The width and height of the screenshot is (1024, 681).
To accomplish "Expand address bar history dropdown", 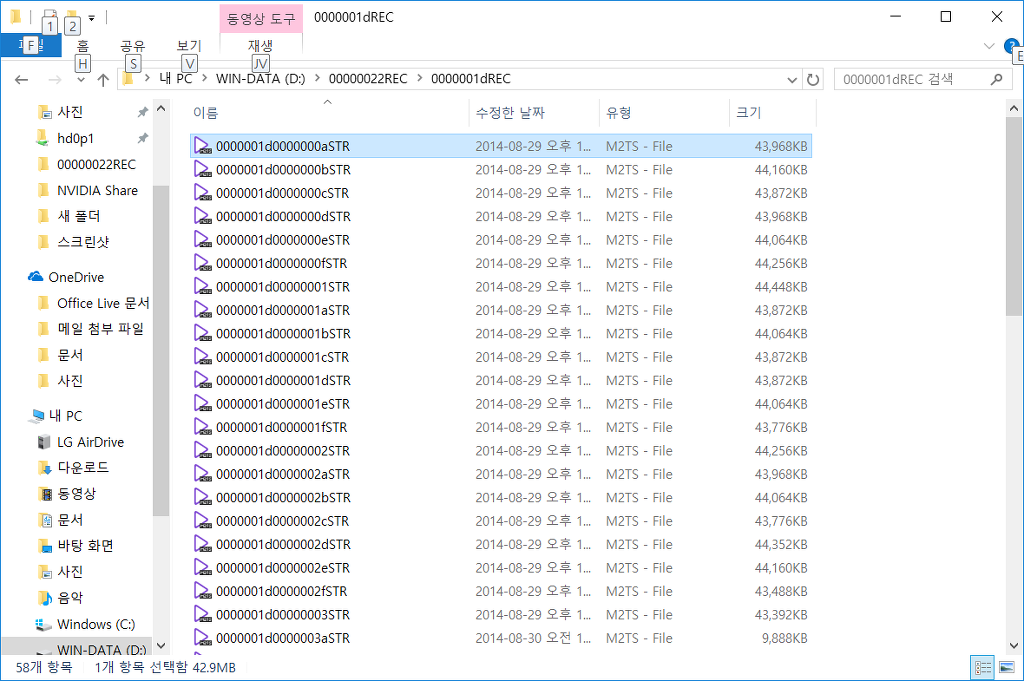I will coord(792,80).
